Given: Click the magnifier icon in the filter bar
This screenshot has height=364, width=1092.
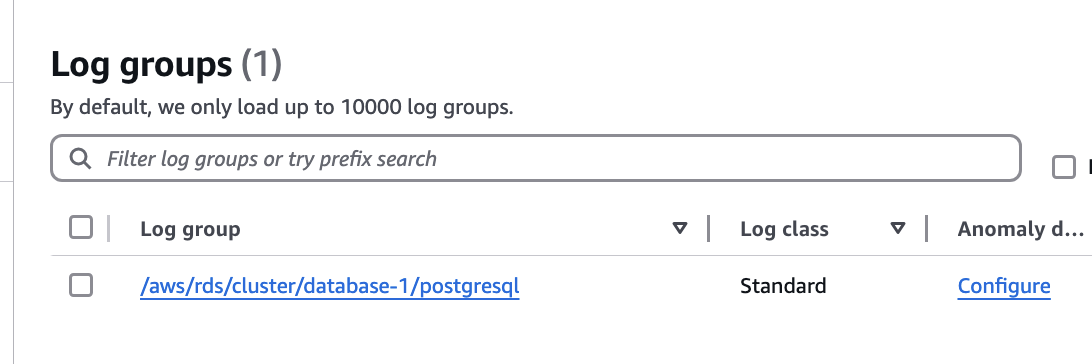Looking at the screenshot, I should (81, 159).
